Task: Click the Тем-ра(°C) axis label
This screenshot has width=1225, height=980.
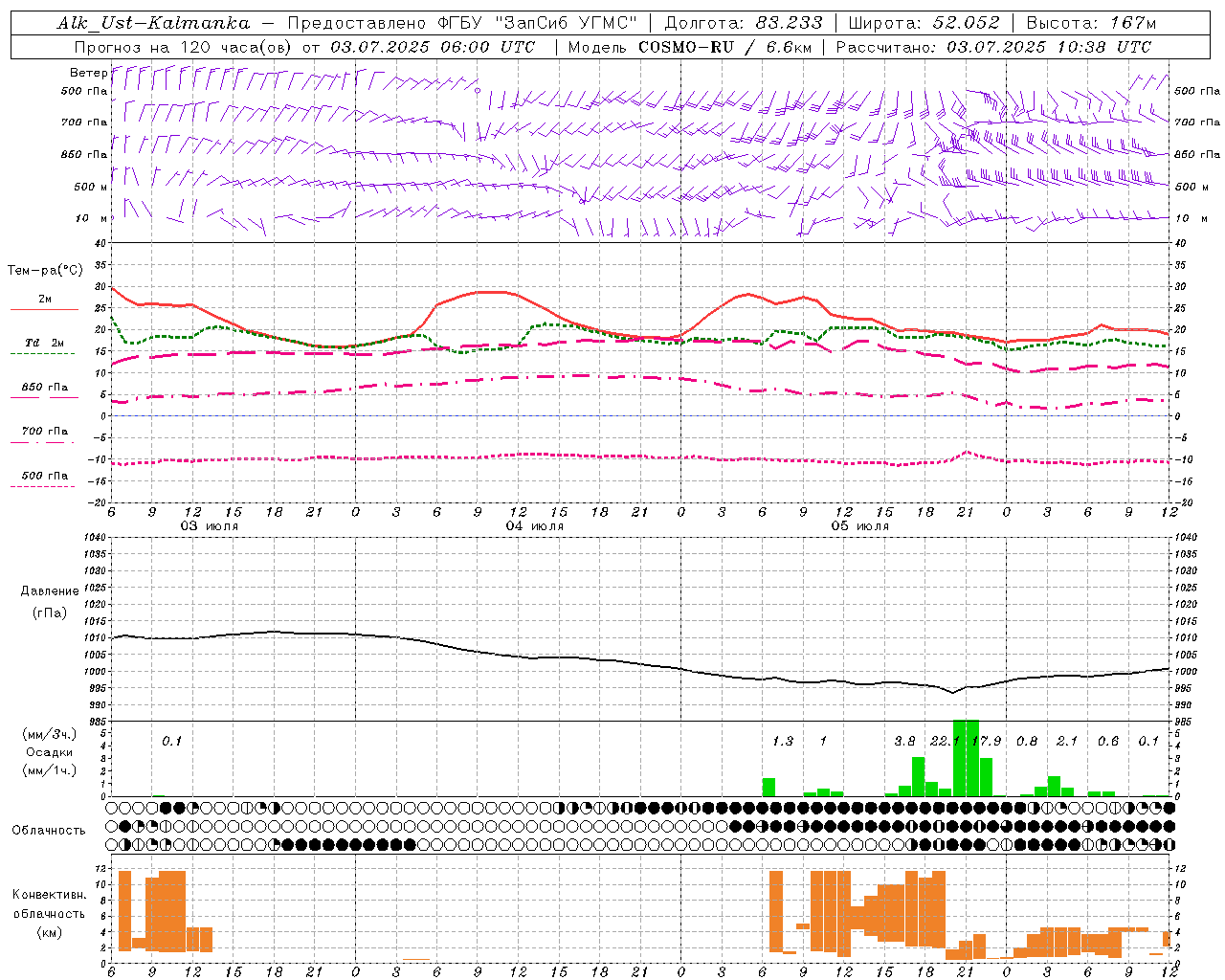Action: click(45, 271)
